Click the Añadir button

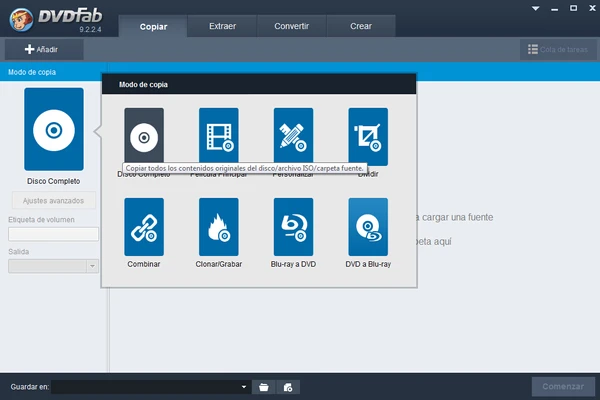pos(44,49)
